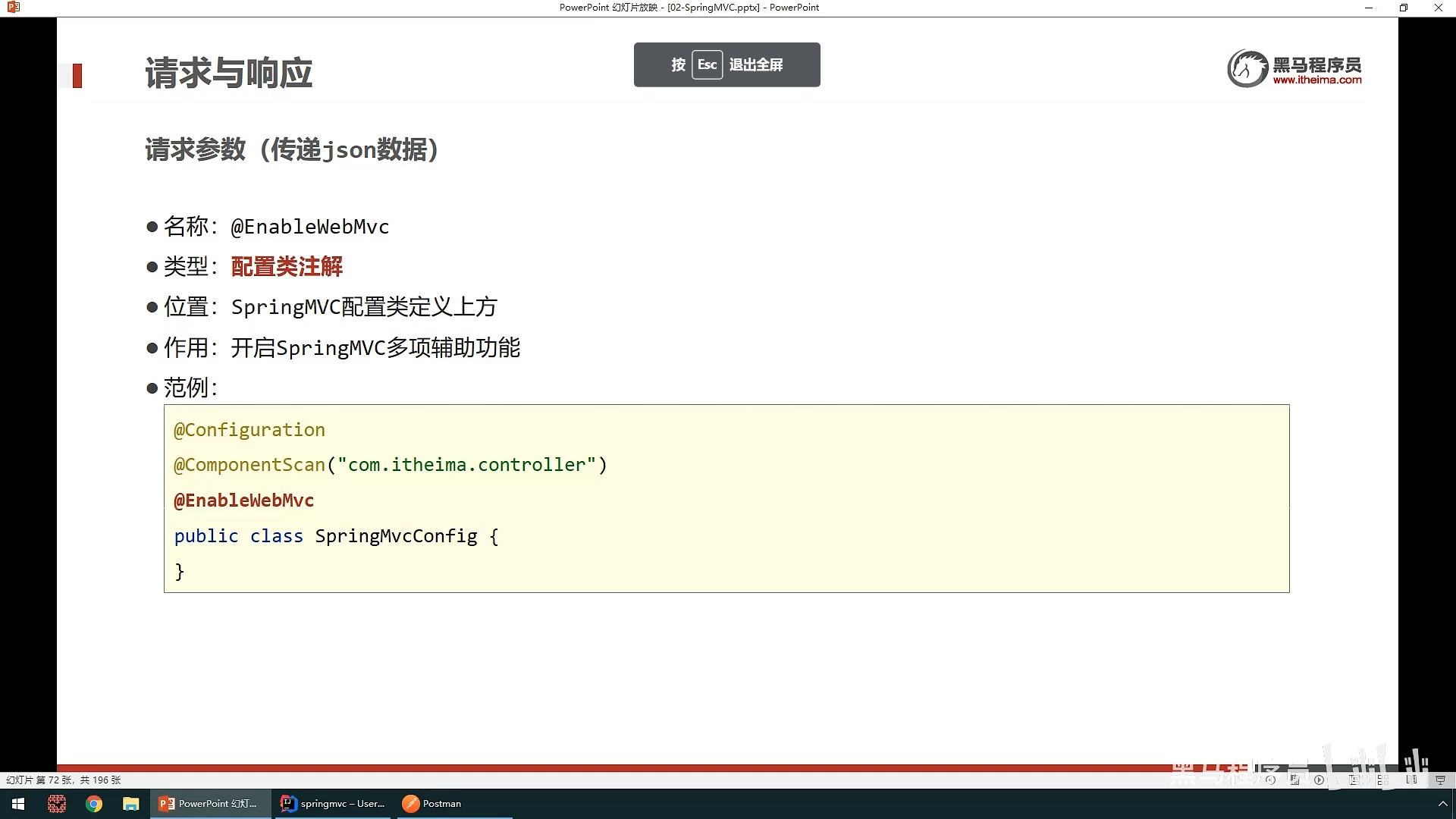Open the Windows Start menu
The height and width of the screenshot is (819, 1456).
pyautogui.click(x=18, y=804)
